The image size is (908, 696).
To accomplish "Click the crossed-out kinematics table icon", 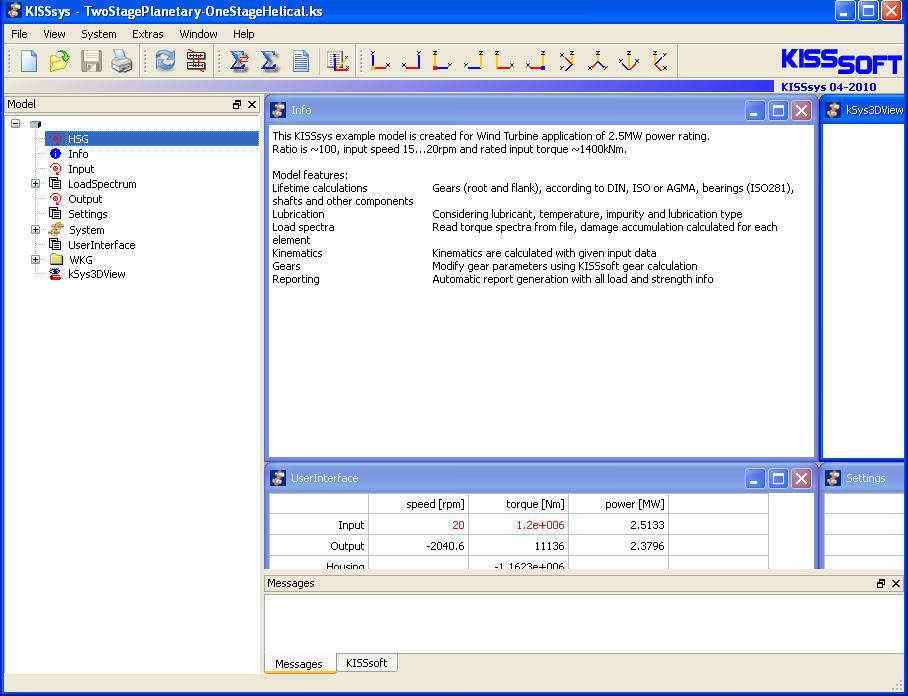I will 196,61.
